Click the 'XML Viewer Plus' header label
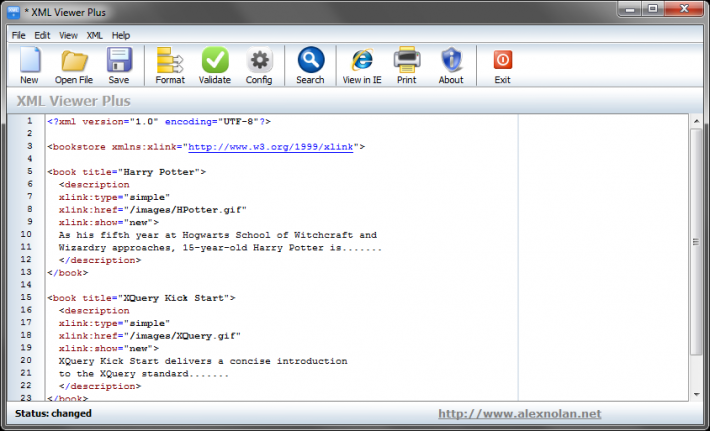710x431 pixels. (73, 101)
